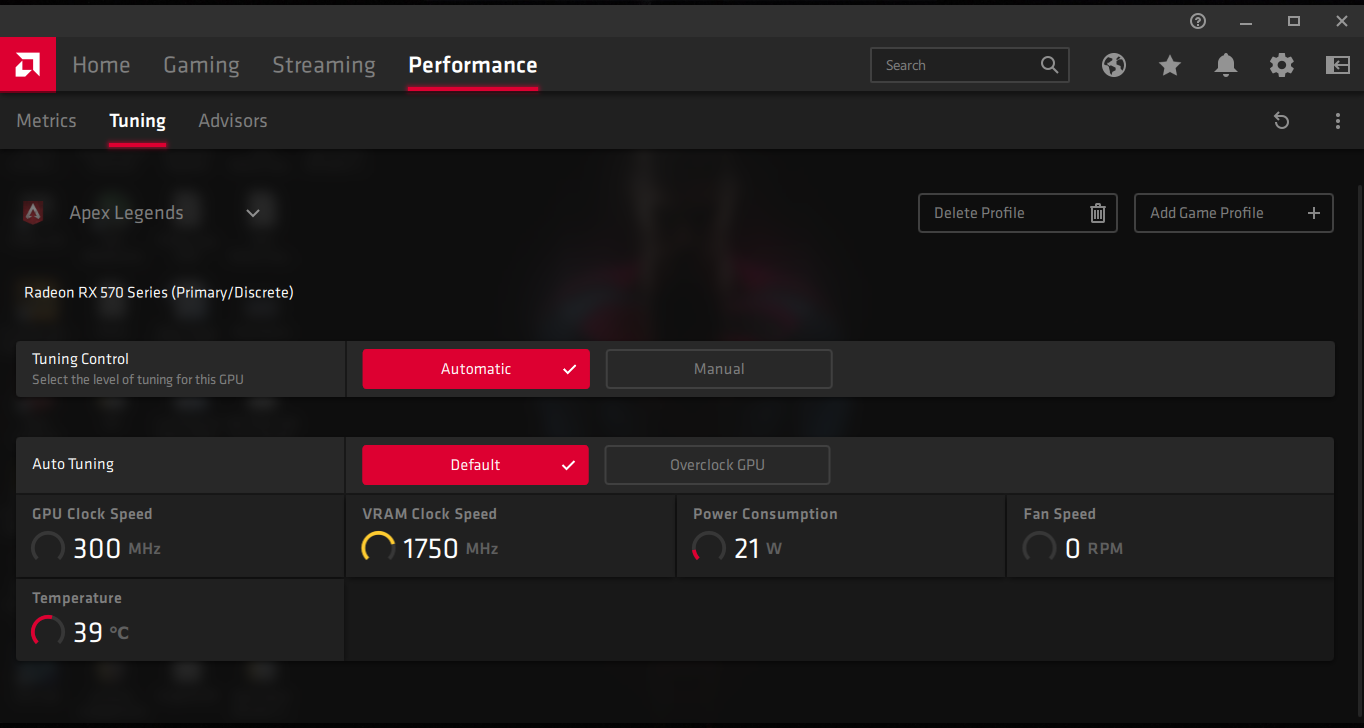This screenshot has width=1364, height=728.
Task: Click the Auto Tuning label
Action: click(73, 464)
